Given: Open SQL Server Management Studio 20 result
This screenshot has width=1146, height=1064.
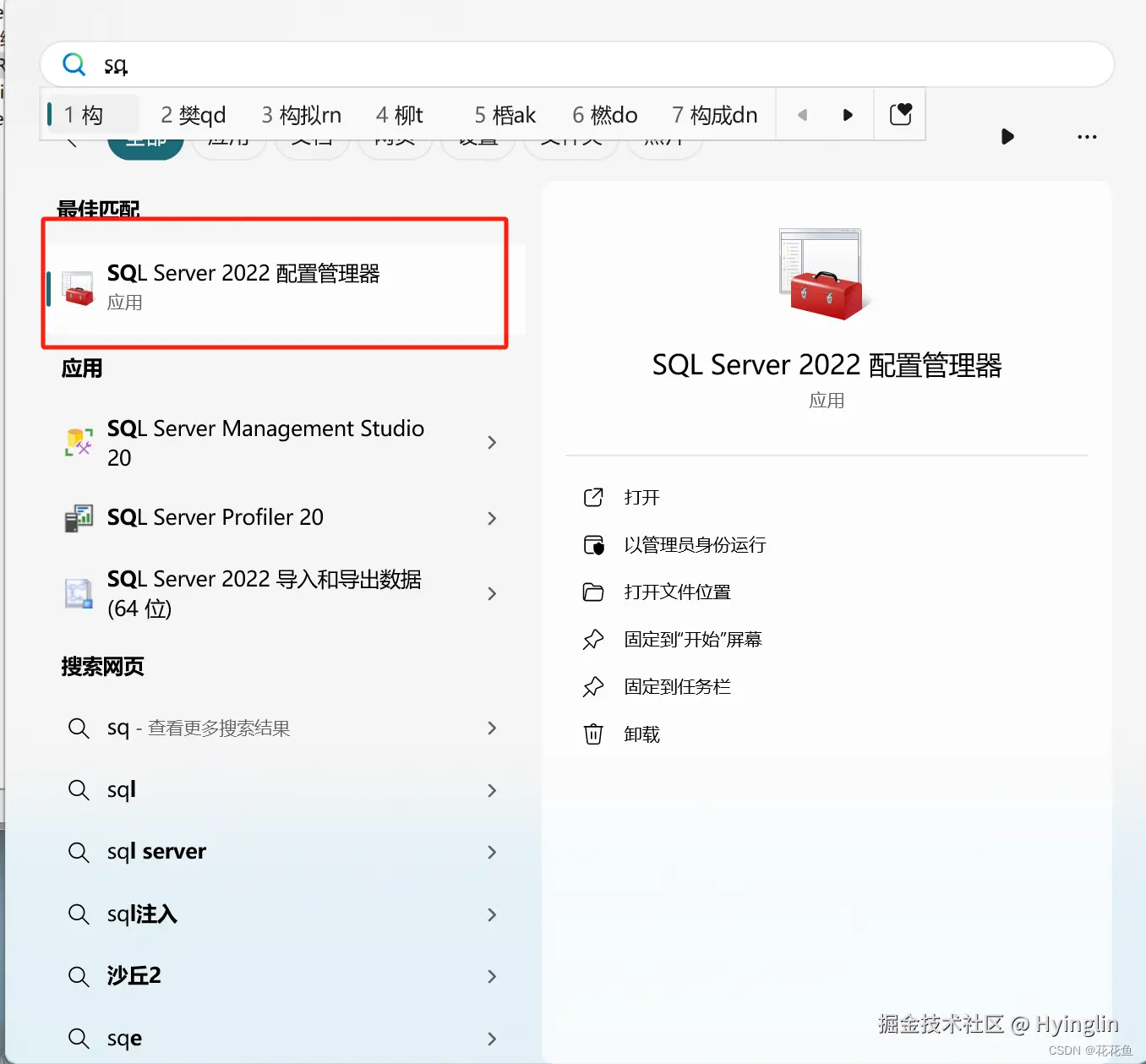Looking at the screenshot, I should [x=265, y=443].
